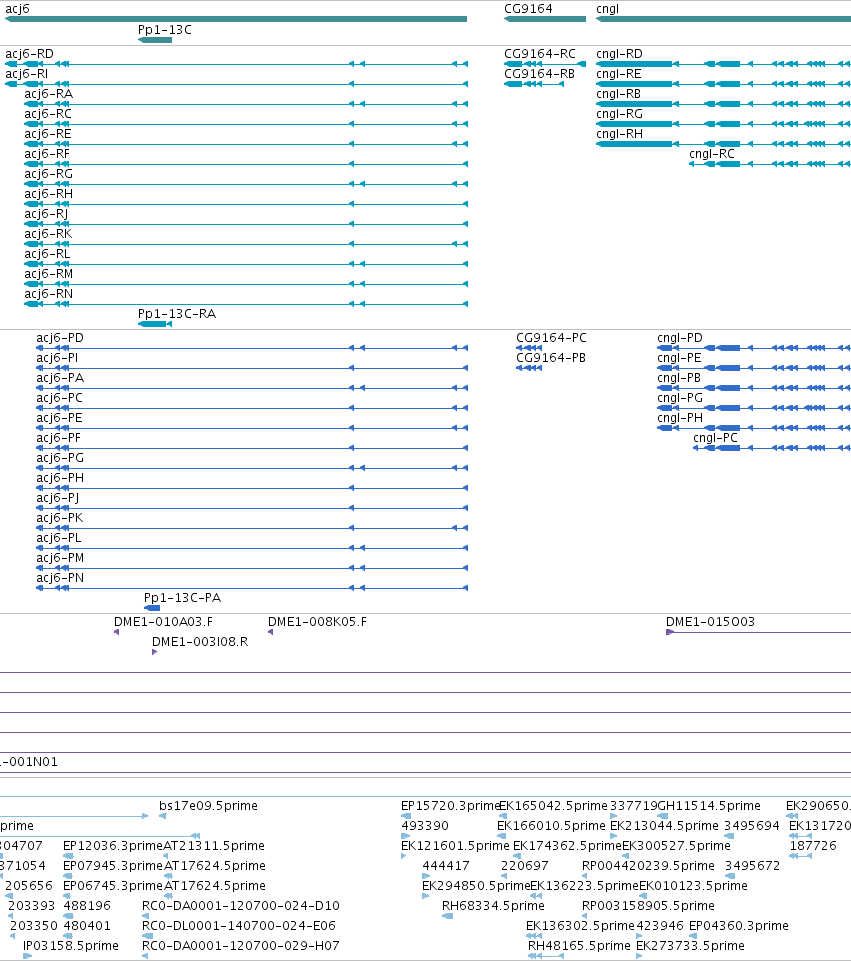Click the IP03158.5prime EST label

coord(71,946)
